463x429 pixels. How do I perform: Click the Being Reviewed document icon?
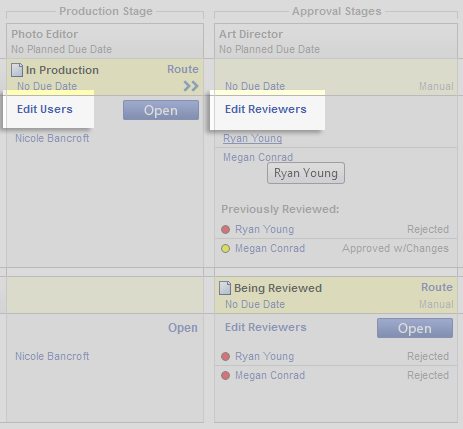pyautogui.click(x=225, y=288)
